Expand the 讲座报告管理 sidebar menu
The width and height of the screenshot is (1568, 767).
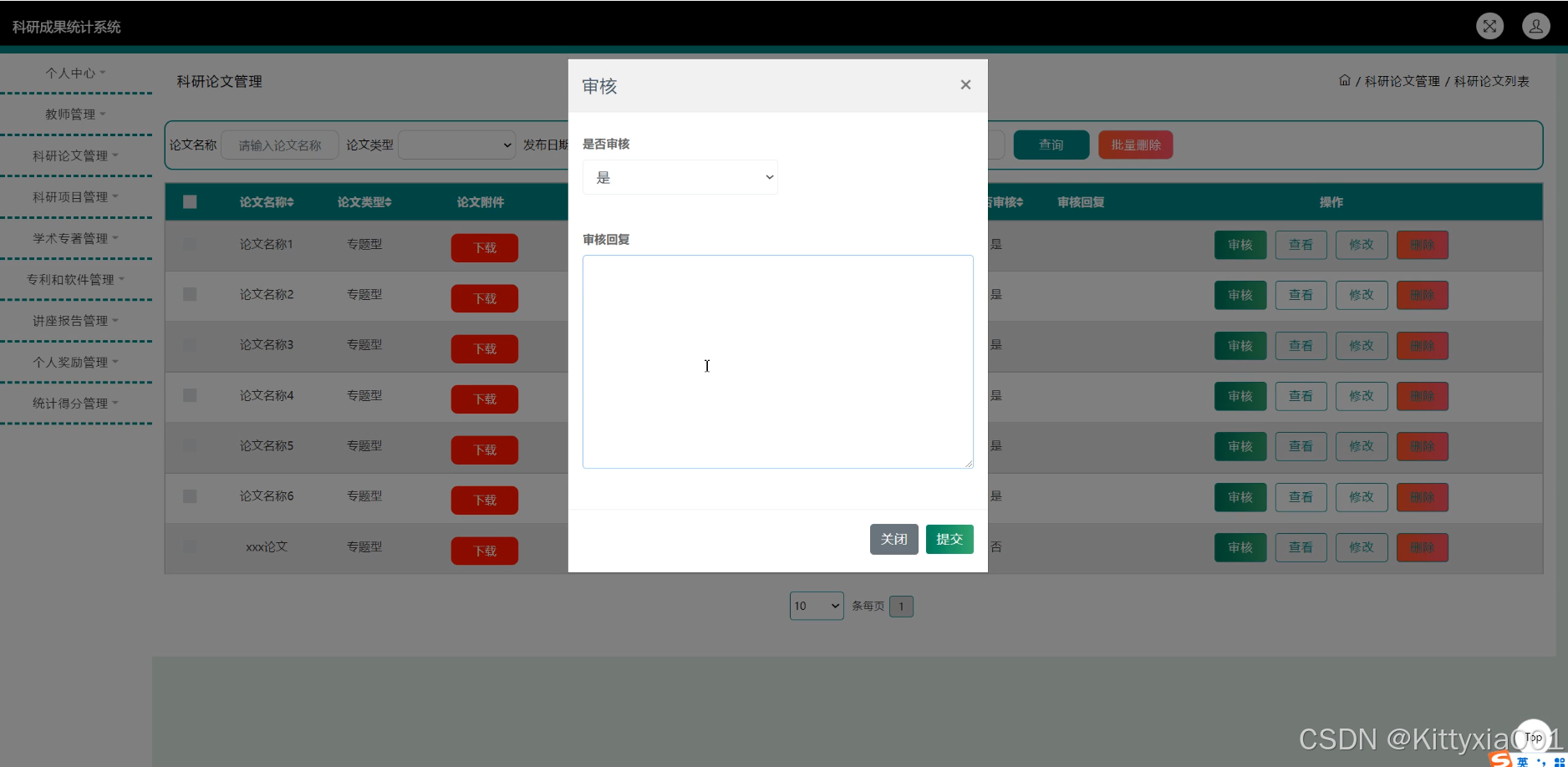click(x=75, y=320)
